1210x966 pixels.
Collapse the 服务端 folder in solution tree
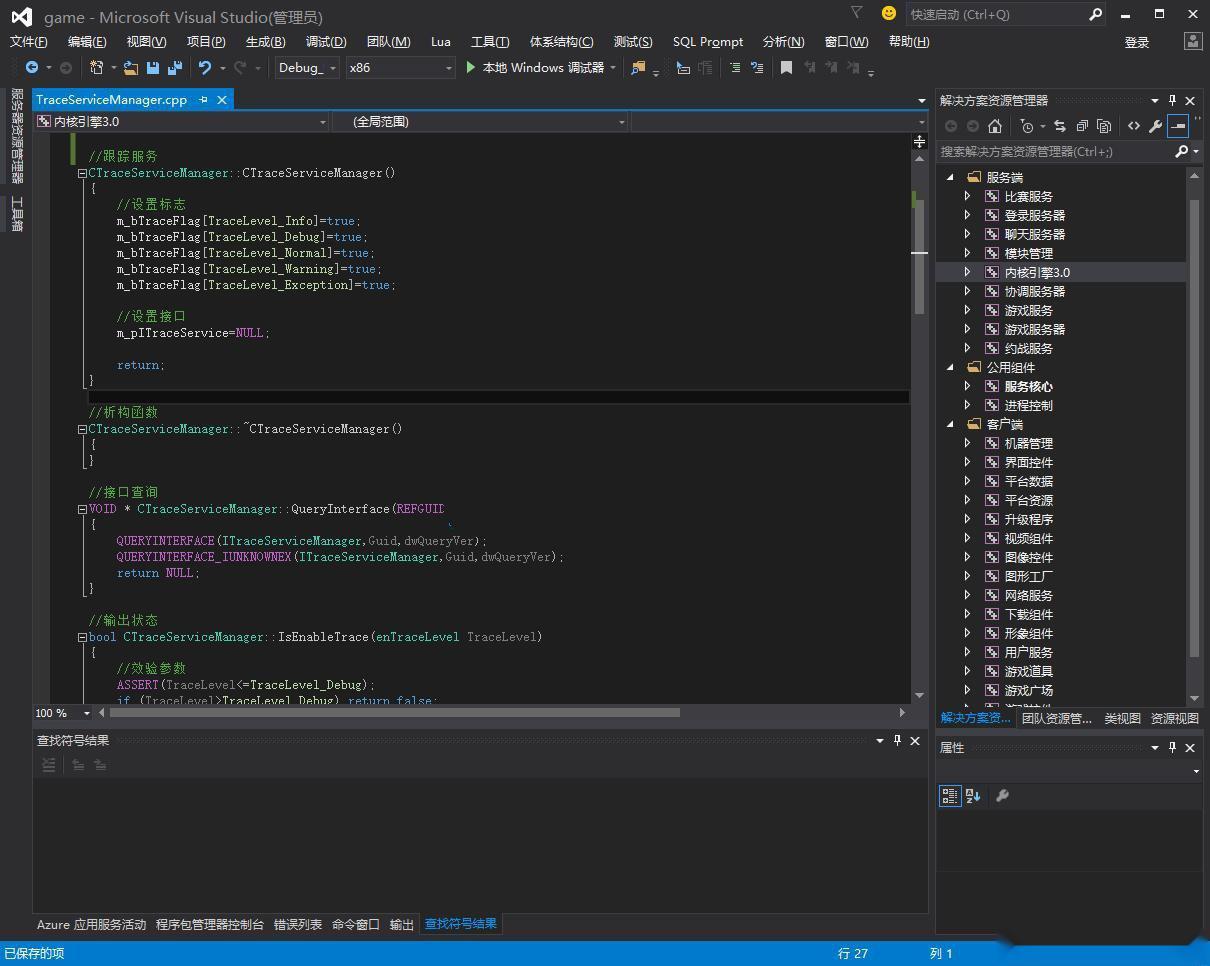951,177
